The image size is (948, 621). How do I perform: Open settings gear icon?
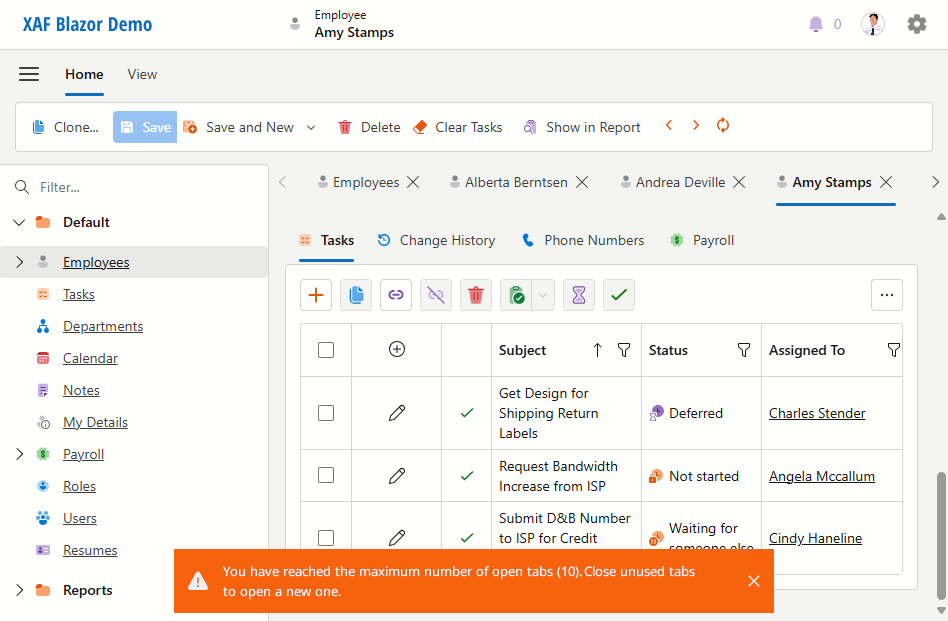click(917, 24)
